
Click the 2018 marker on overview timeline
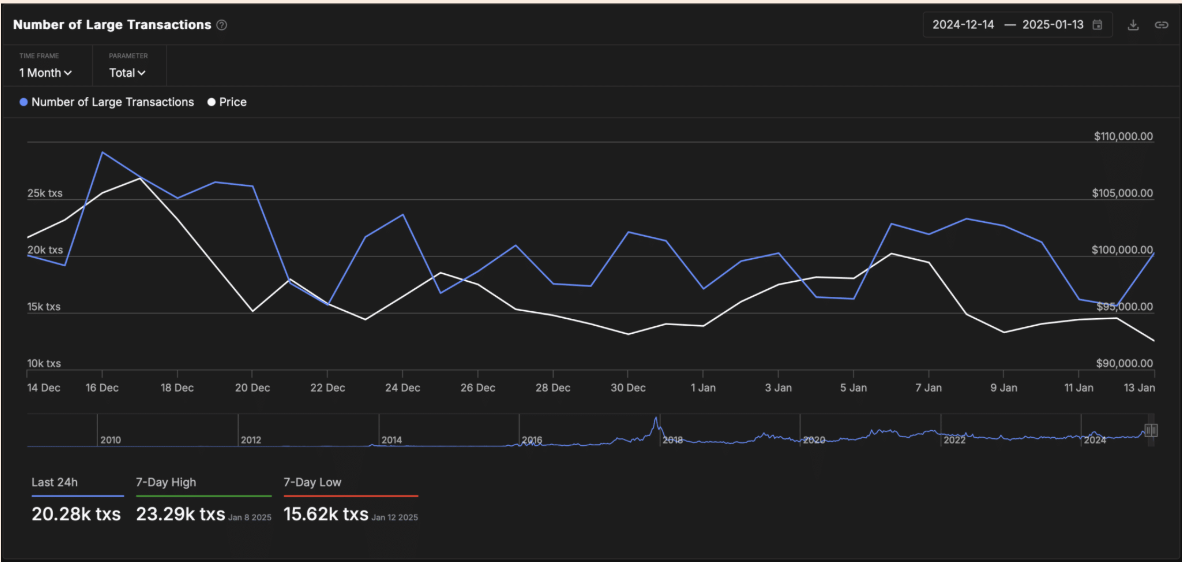(672, 440)
